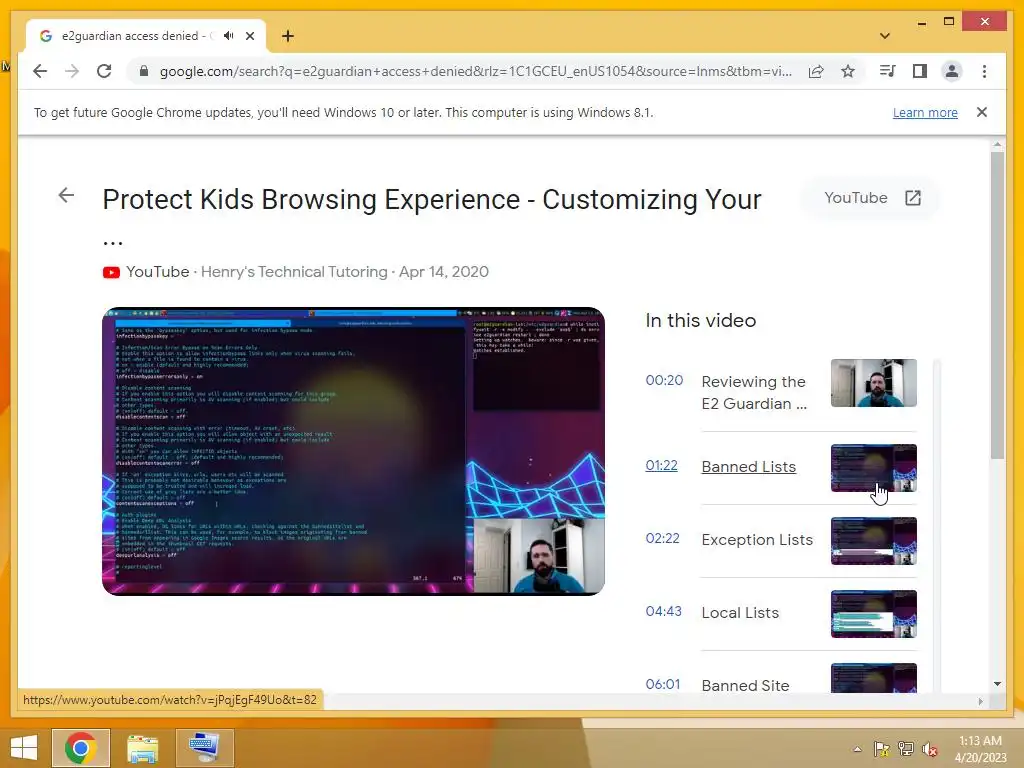Open Banned Lists chapter link
This screenshot has height=768, width=1024.
[748, 467]
